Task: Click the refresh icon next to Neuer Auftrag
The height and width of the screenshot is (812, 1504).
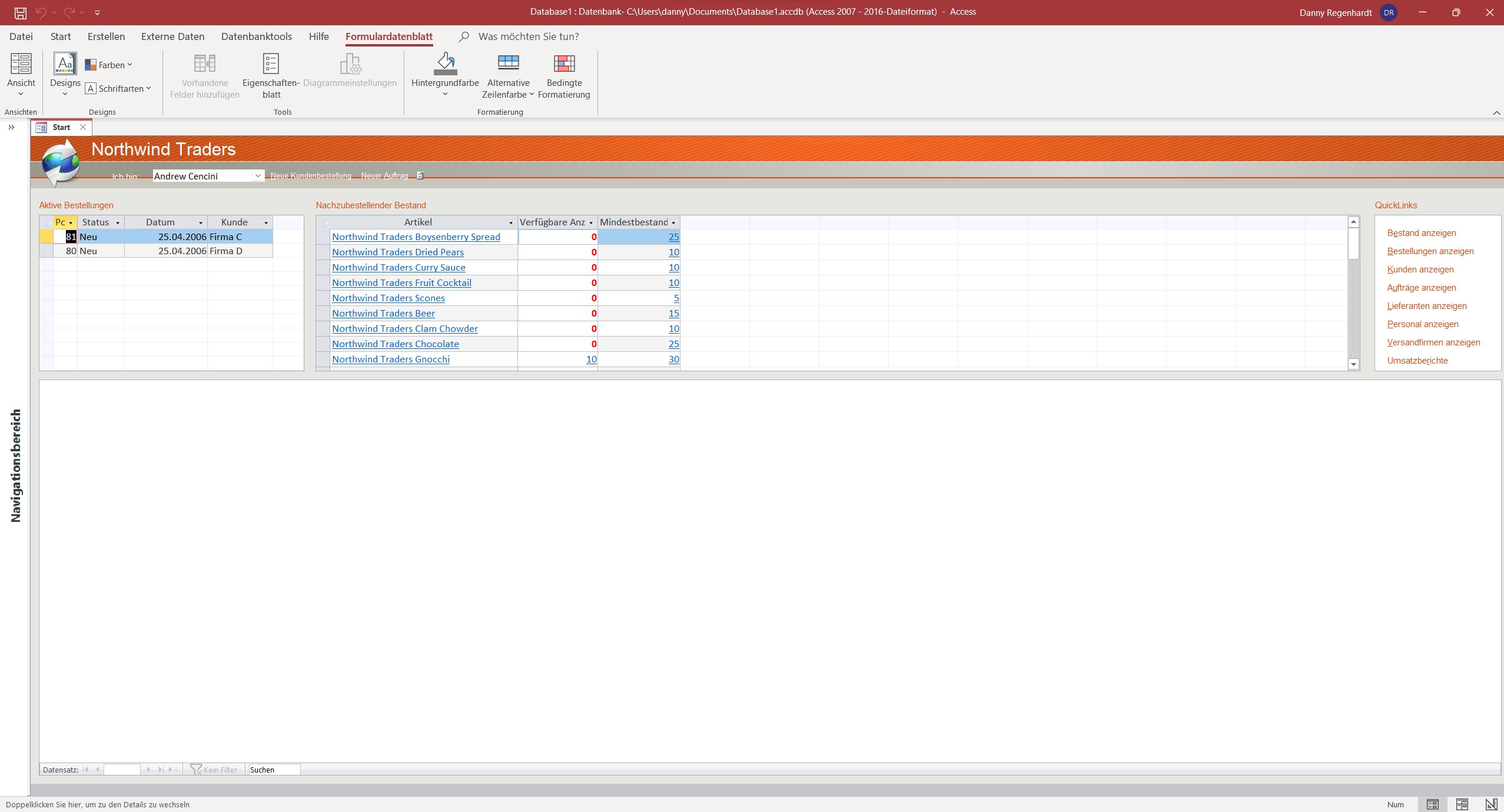Action: 420,175
